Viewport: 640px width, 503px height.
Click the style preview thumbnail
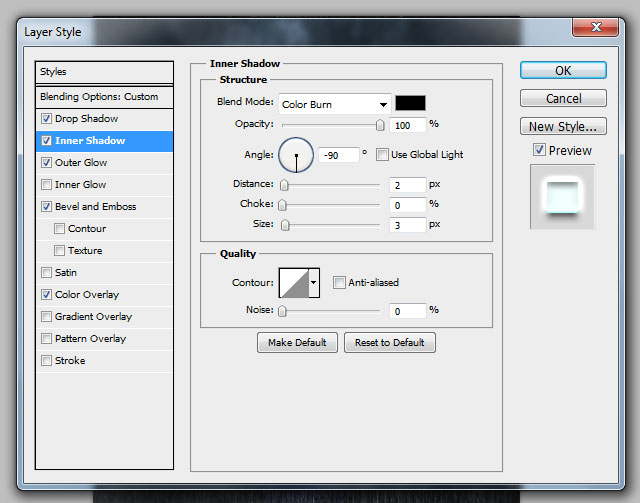(x=562, y=197)
